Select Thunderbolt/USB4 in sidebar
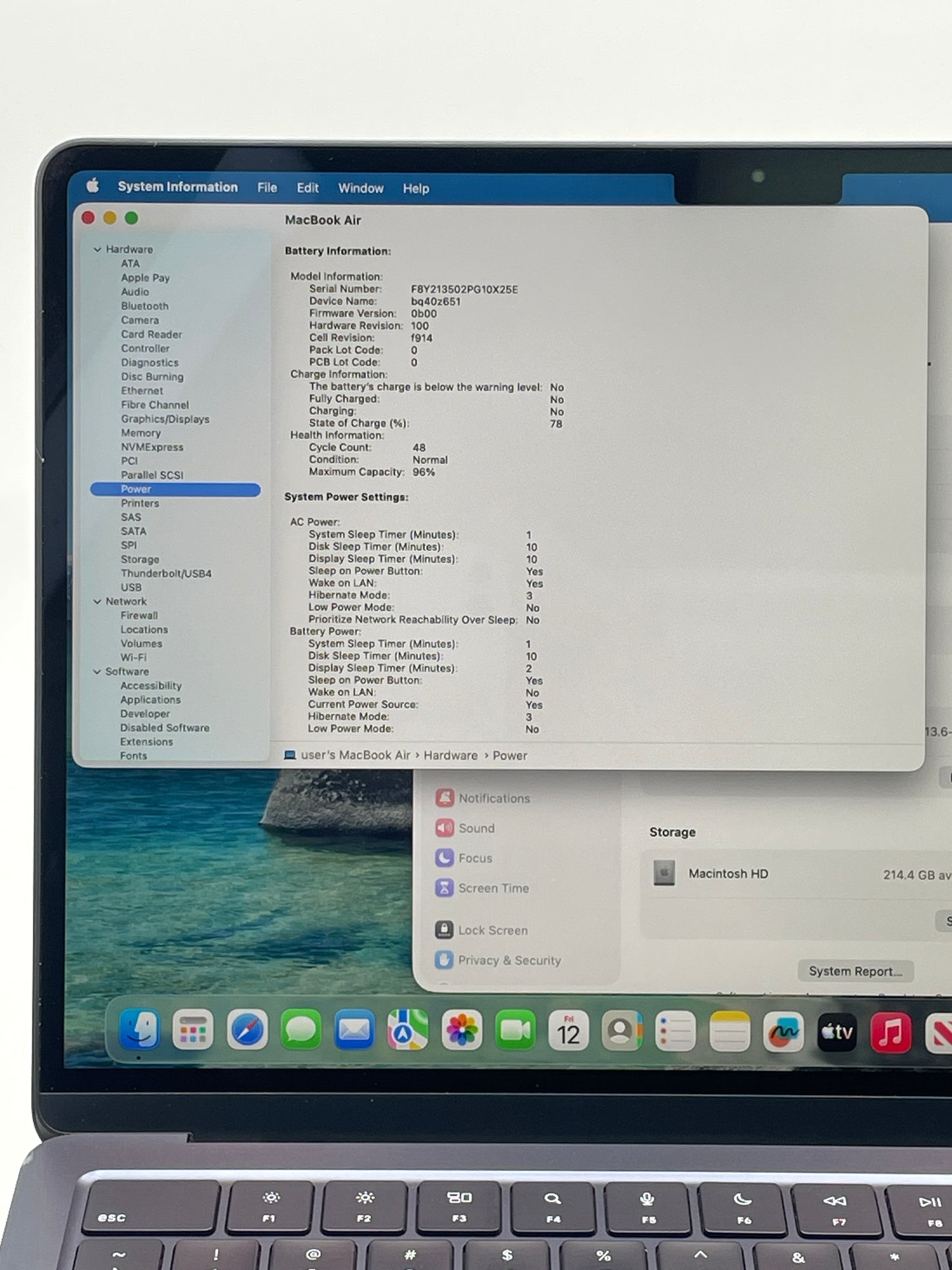This screenshot has height=1270, width=952. (166, 573)
